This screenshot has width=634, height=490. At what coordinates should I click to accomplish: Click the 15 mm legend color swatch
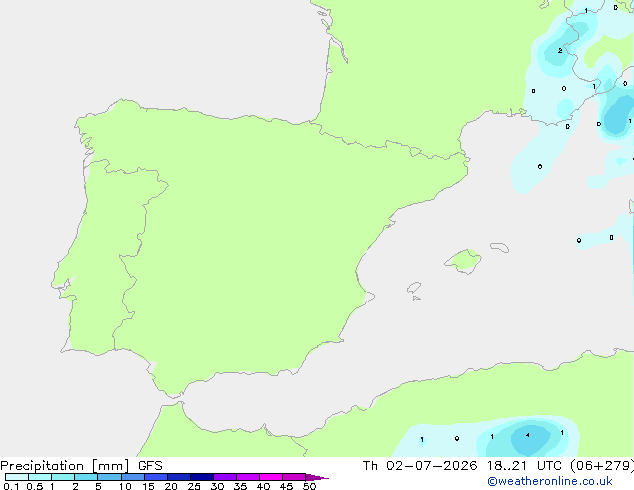click(156, 477)
